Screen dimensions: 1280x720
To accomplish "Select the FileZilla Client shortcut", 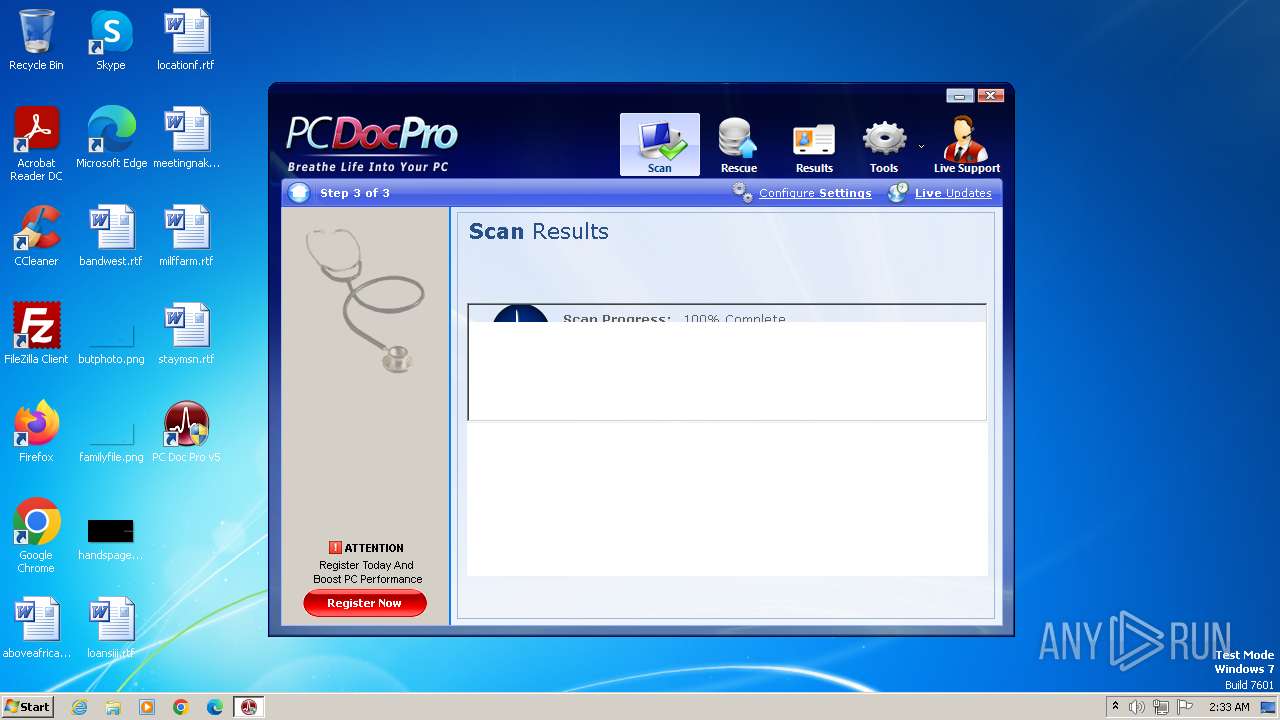I will click(x=36, y=334).
